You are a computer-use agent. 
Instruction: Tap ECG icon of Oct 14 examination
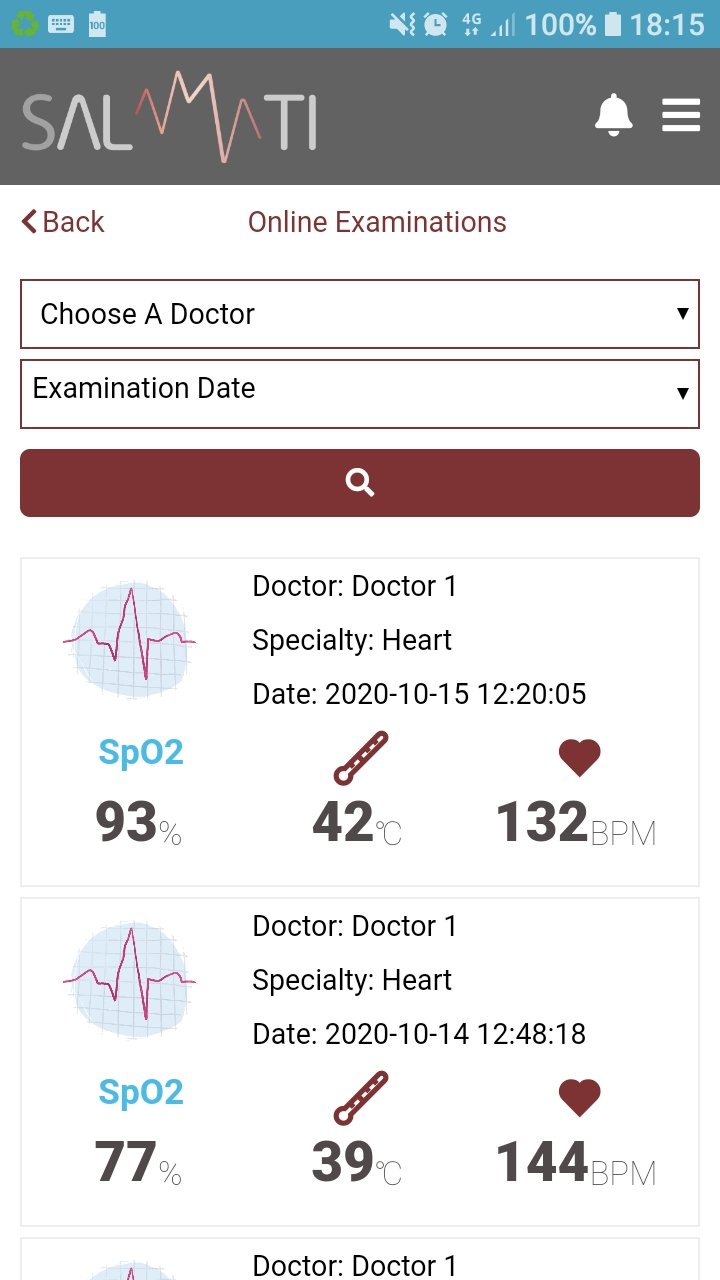click(x=130, y=980)
